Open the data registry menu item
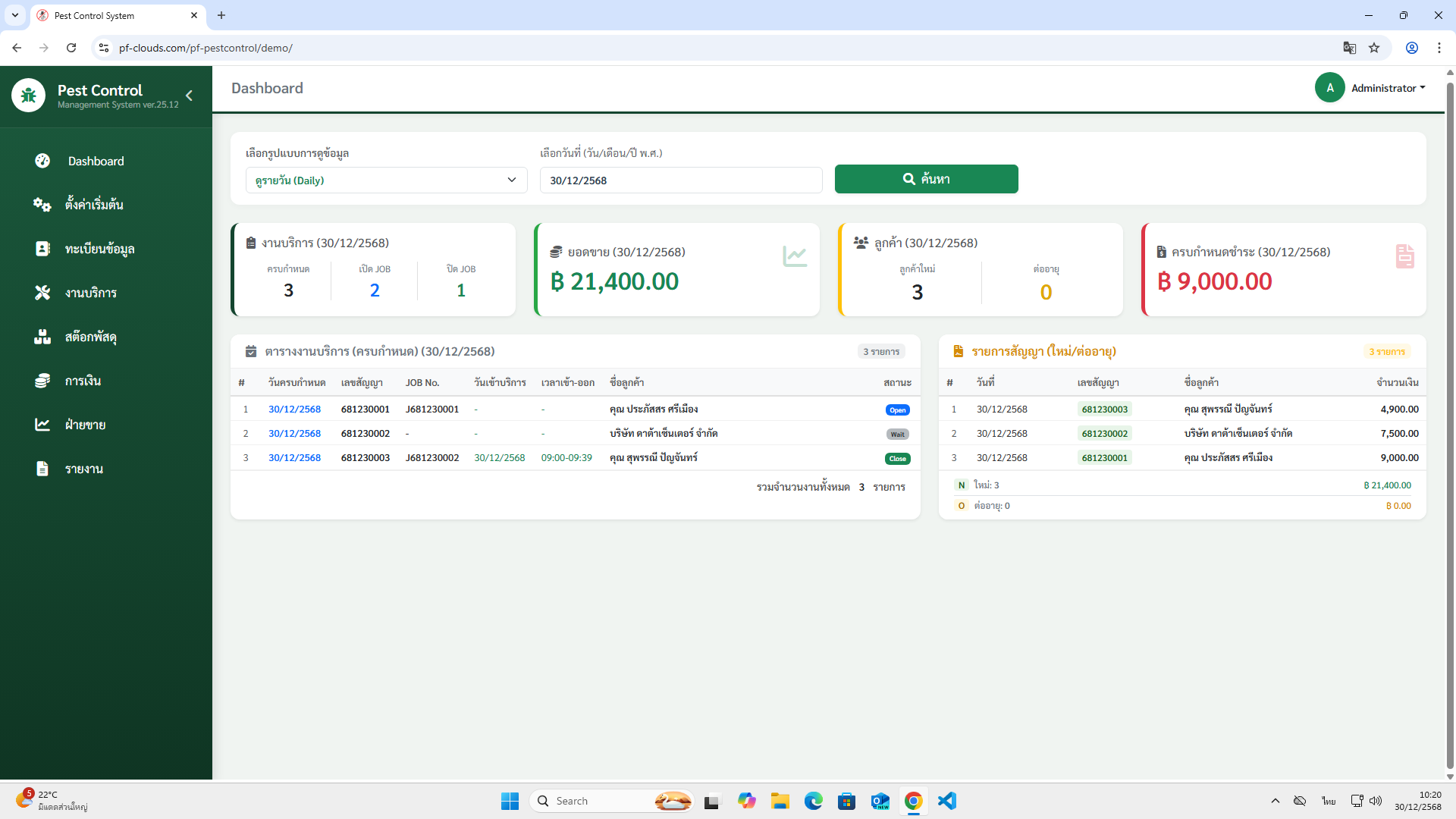 (x=99, y=249)
